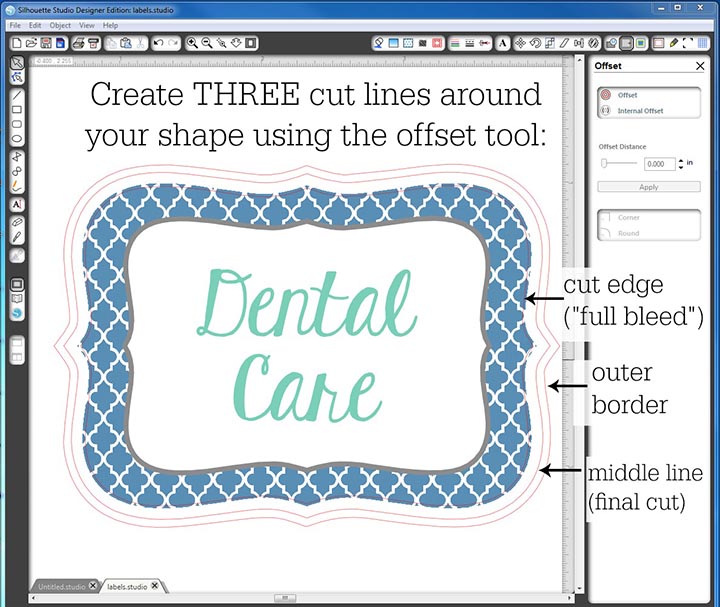Switch to the Untitled.studio tab
The width and height of the screenshot is (720, 607).
click(x=62, y=587)
